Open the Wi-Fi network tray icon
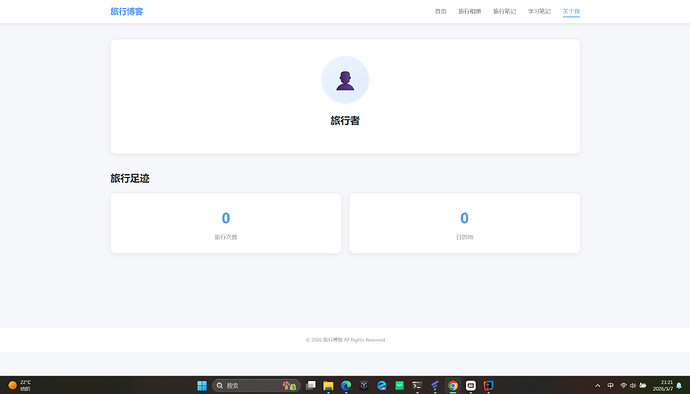 623,386
